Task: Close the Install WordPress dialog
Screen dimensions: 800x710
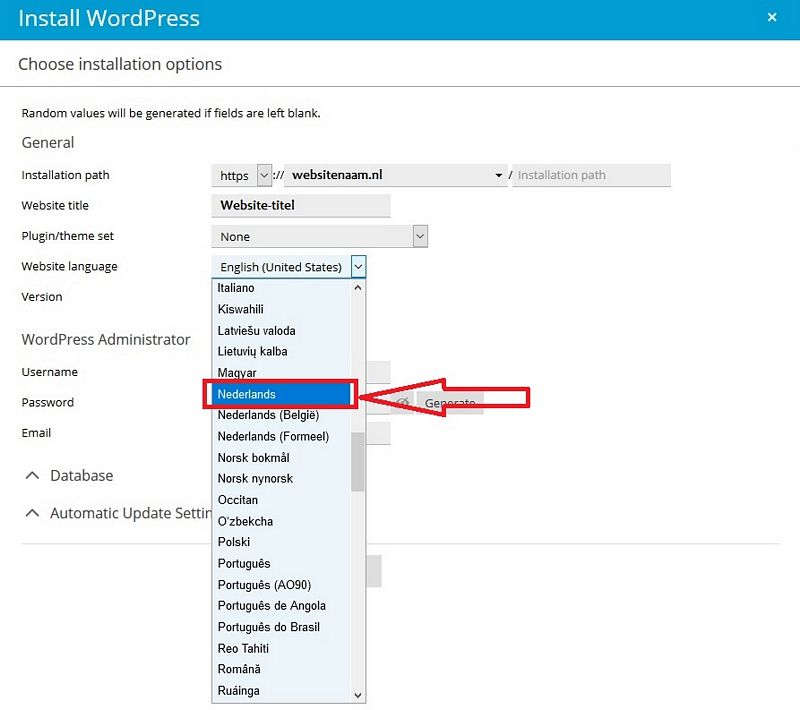Action: coord(772,18)
